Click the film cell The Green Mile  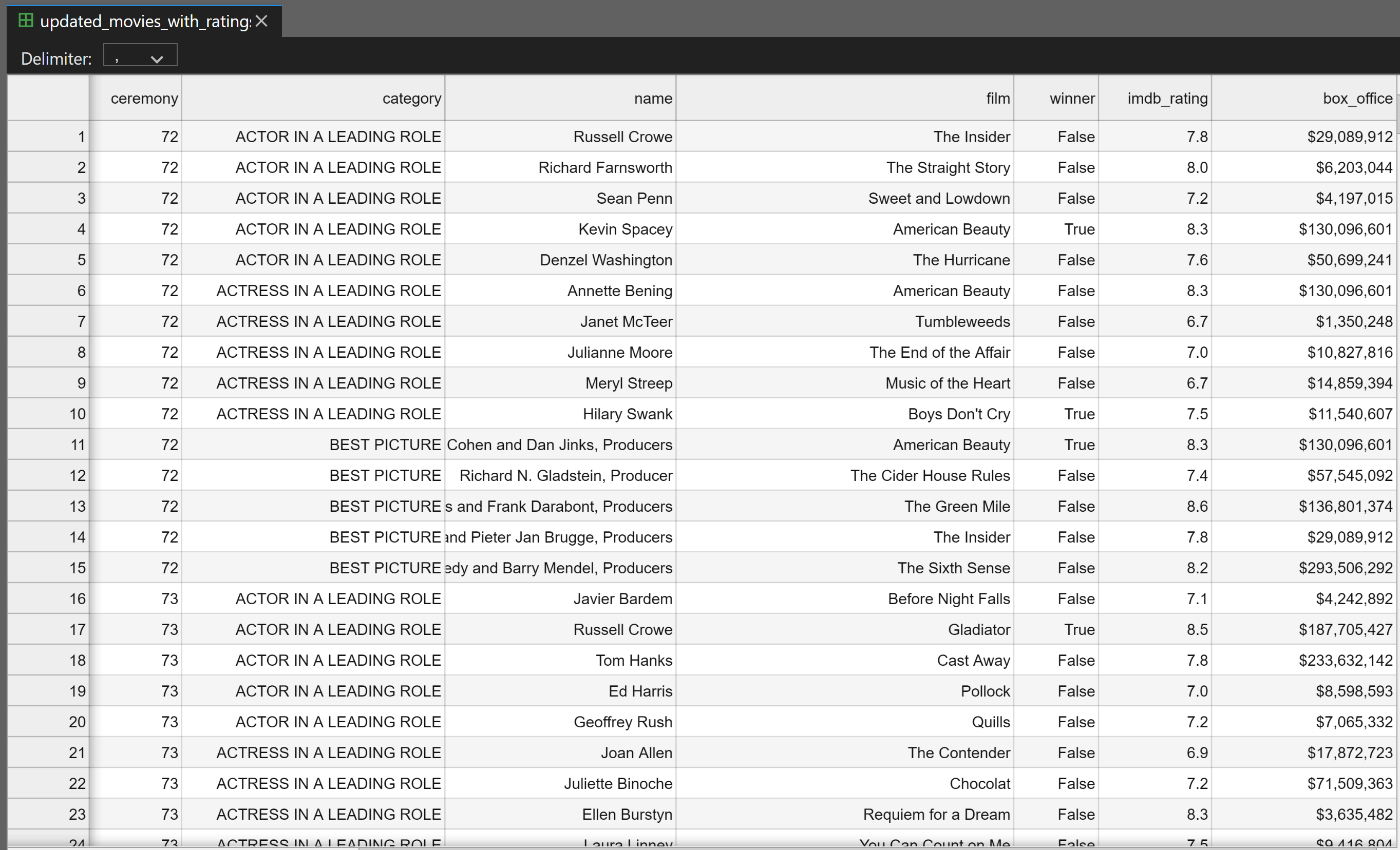click(x=845, y=507)
